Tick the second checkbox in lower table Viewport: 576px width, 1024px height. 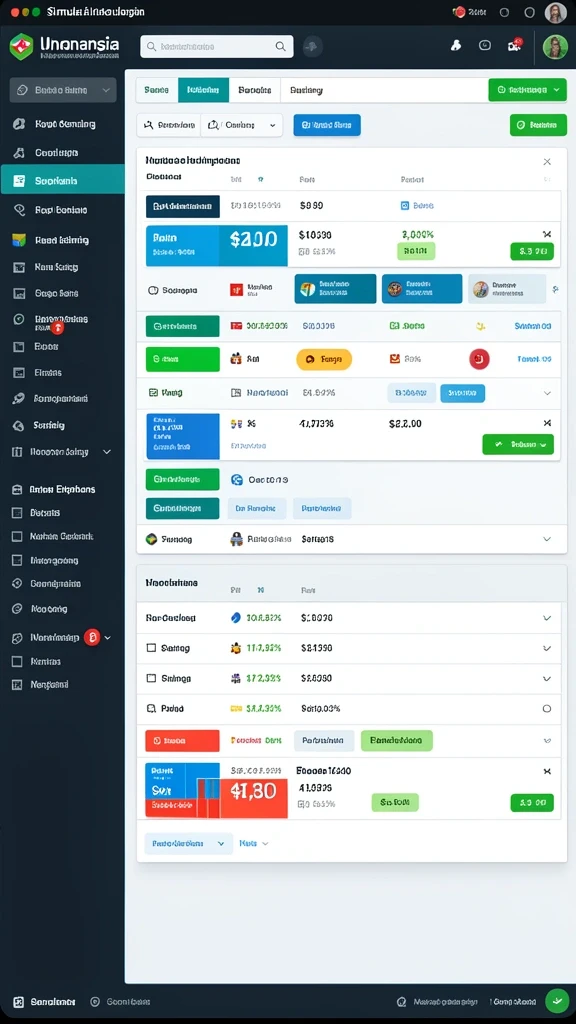pyautogui.click(x=151, y=678)
